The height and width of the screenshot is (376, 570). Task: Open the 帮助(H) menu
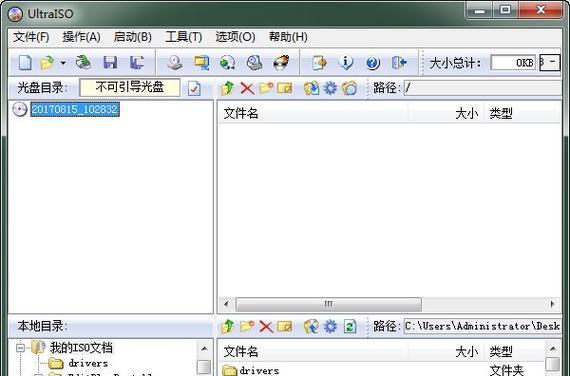pos(288,37)
